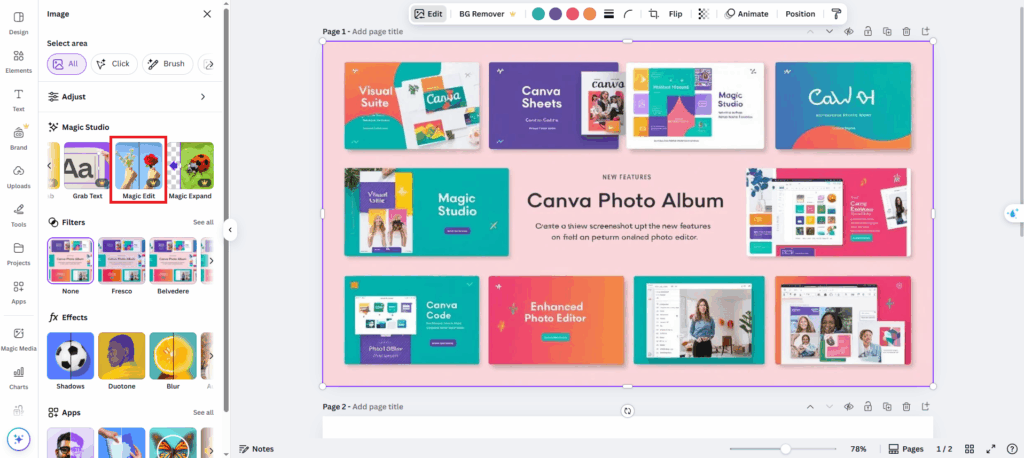Pick the purple color swatch

pos(555,14)
